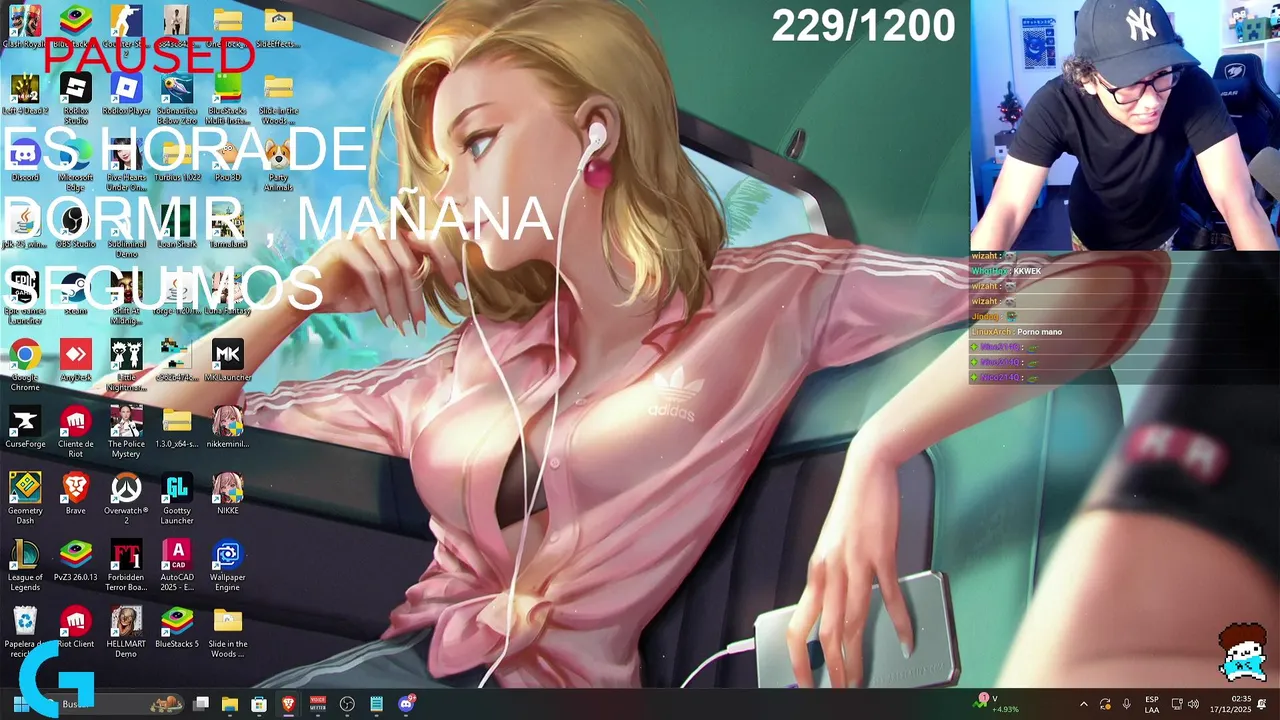The image size is (1280, 720).
Task: Open the Google Chrome shortcut
Action: coord(25,365)
